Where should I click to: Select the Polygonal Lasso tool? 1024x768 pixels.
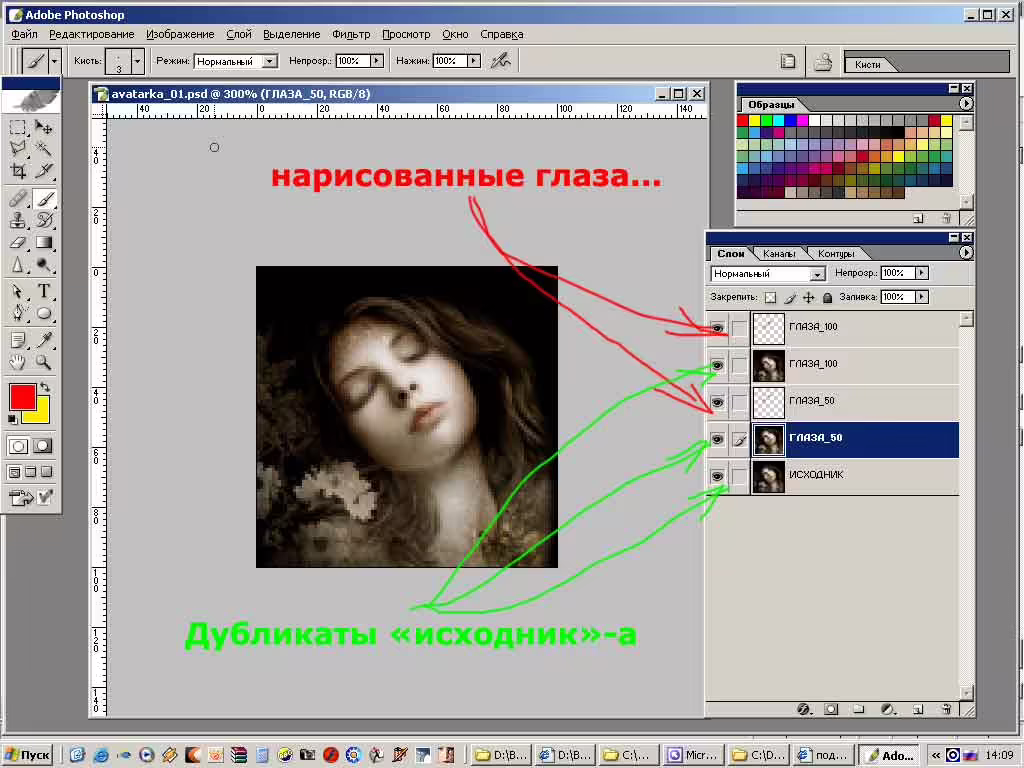tap(18, 149)
